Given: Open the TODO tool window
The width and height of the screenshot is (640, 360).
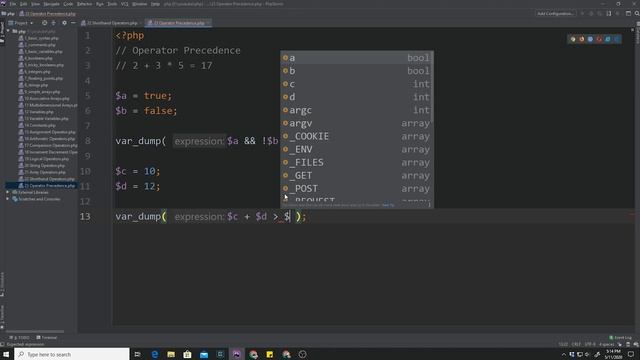Looking at the screenshot, I should (19, 338).
